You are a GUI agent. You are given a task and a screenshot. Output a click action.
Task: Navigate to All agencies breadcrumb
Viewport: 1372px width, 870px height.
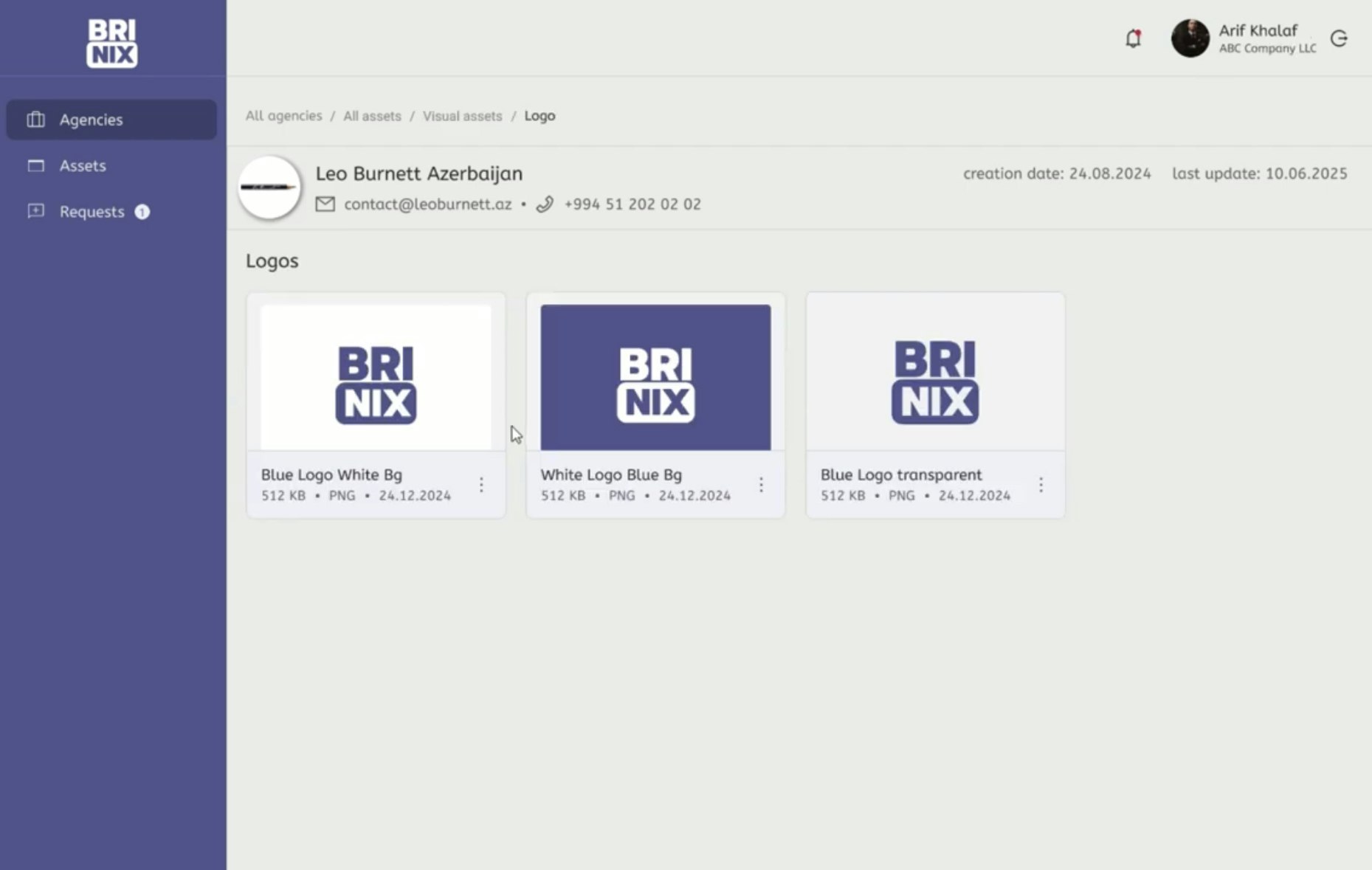click(284, 116)
